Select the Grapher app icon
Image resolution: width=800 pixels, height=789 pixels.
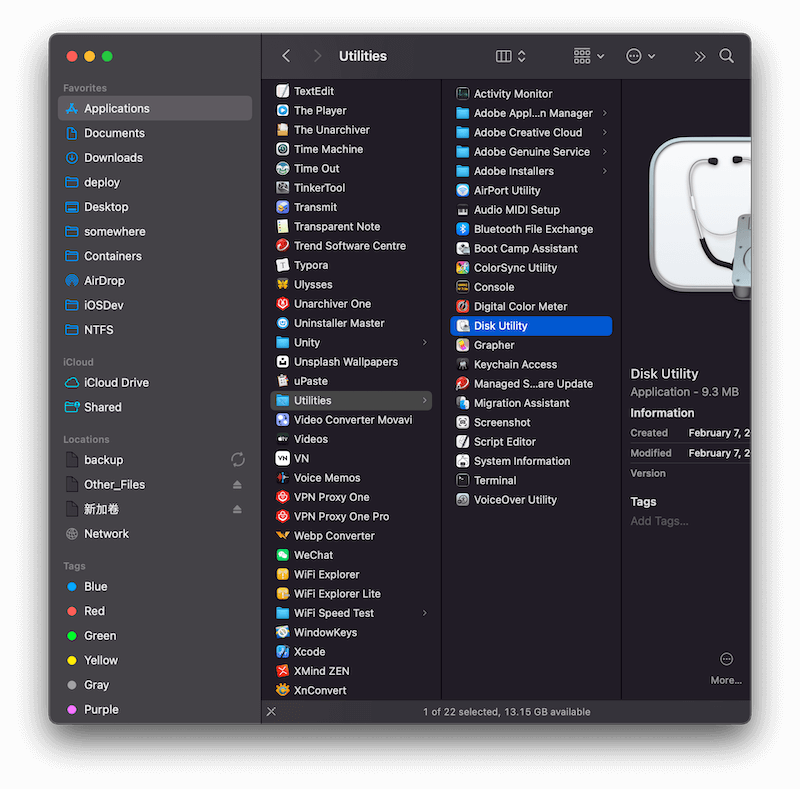(462, 345)
